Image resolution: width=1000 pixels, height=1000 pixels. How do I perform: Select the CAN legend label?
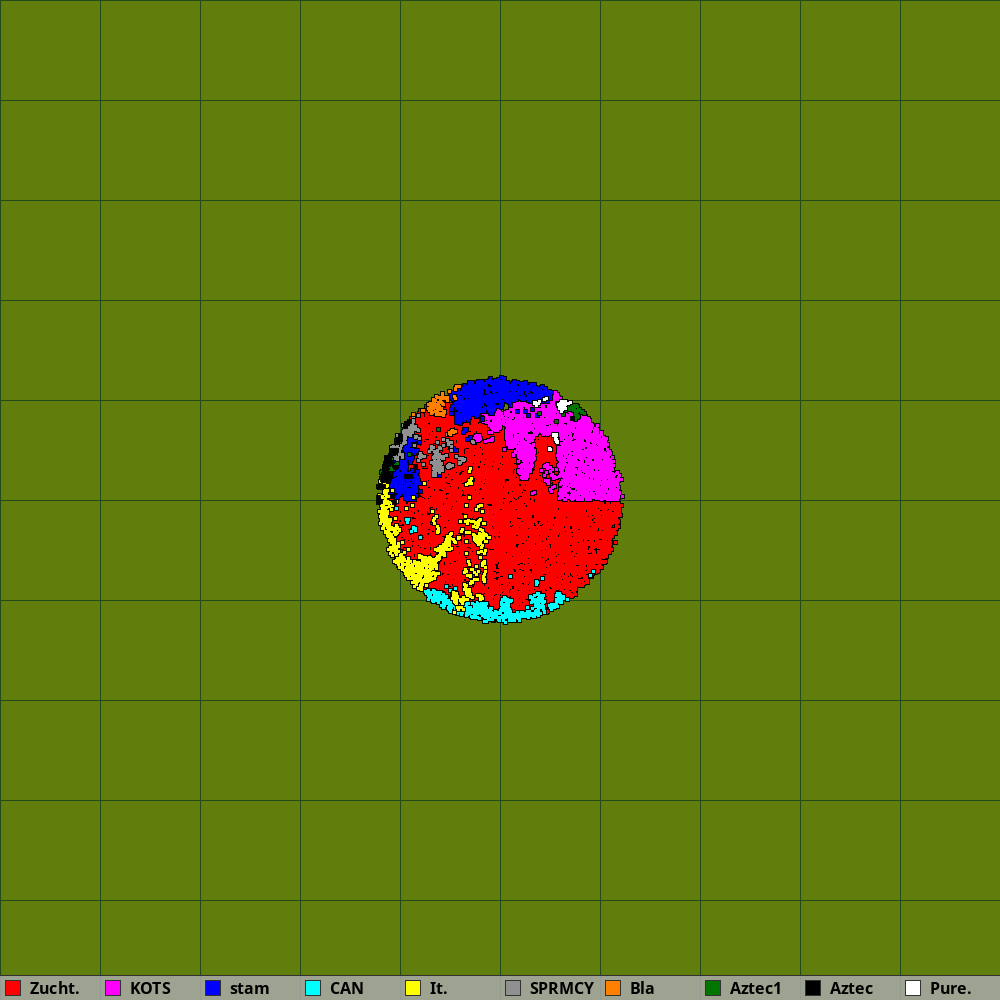[x=346, y=989]
